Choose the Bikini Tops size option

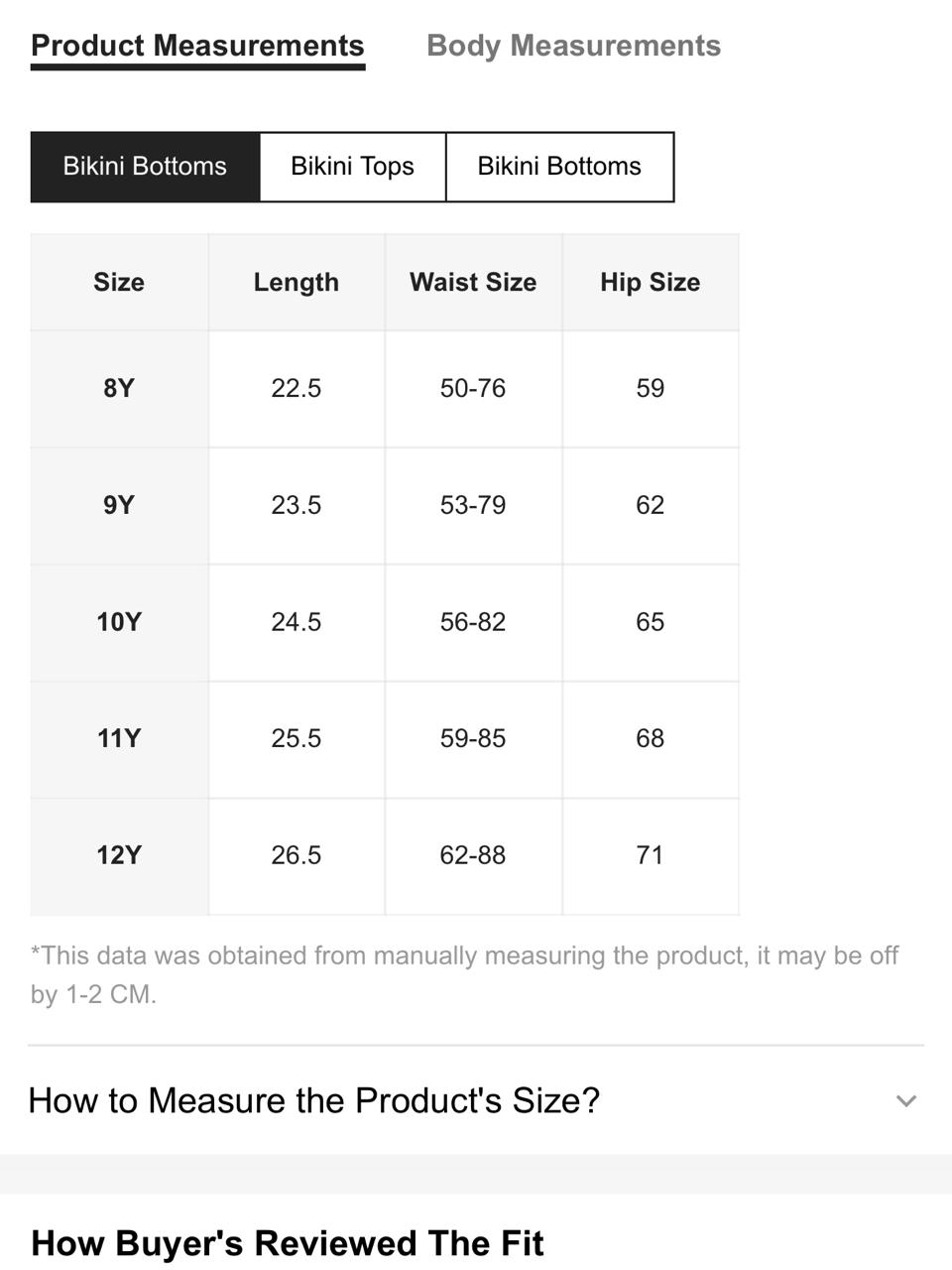tap(352, 167)
